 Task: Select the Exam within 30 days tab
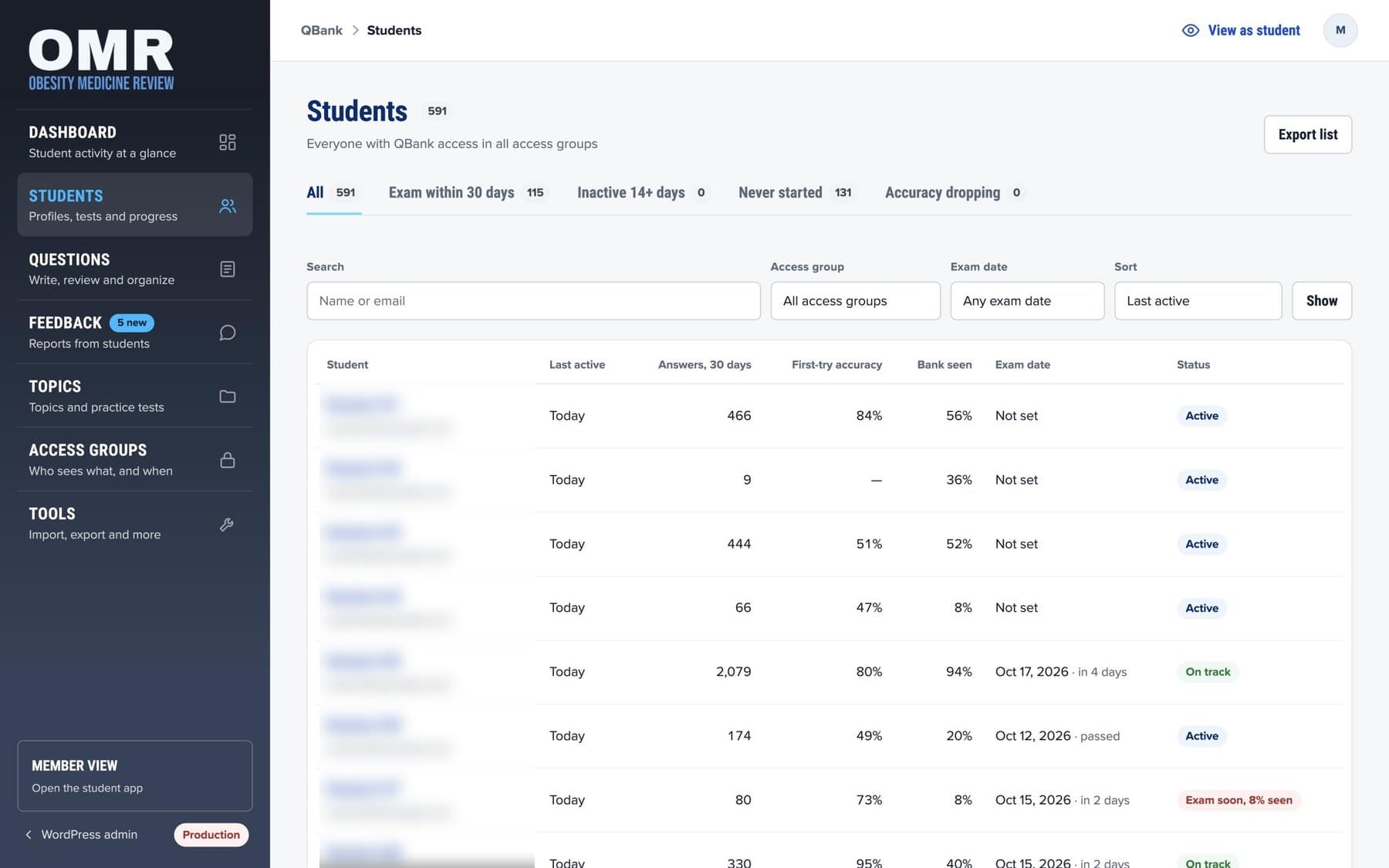(x=468, y=193)
